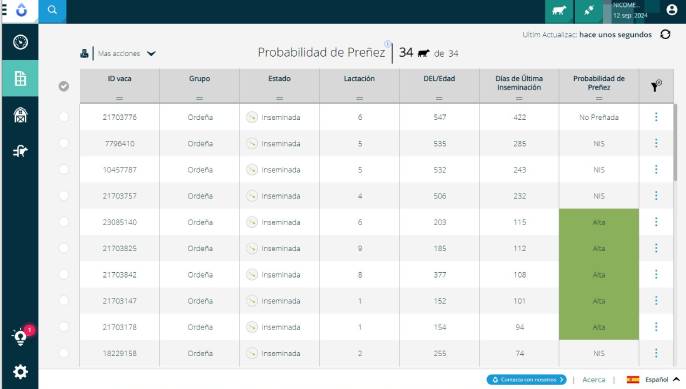Screen dimensions: 686x389
Task: Sort by Grupo column header
Action: pos(200,79)
